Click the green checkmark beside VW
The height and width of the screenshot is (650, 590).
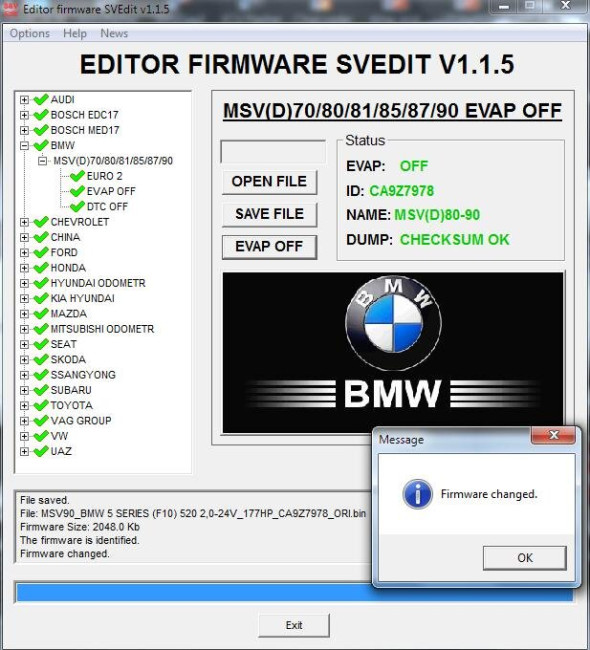41,436
